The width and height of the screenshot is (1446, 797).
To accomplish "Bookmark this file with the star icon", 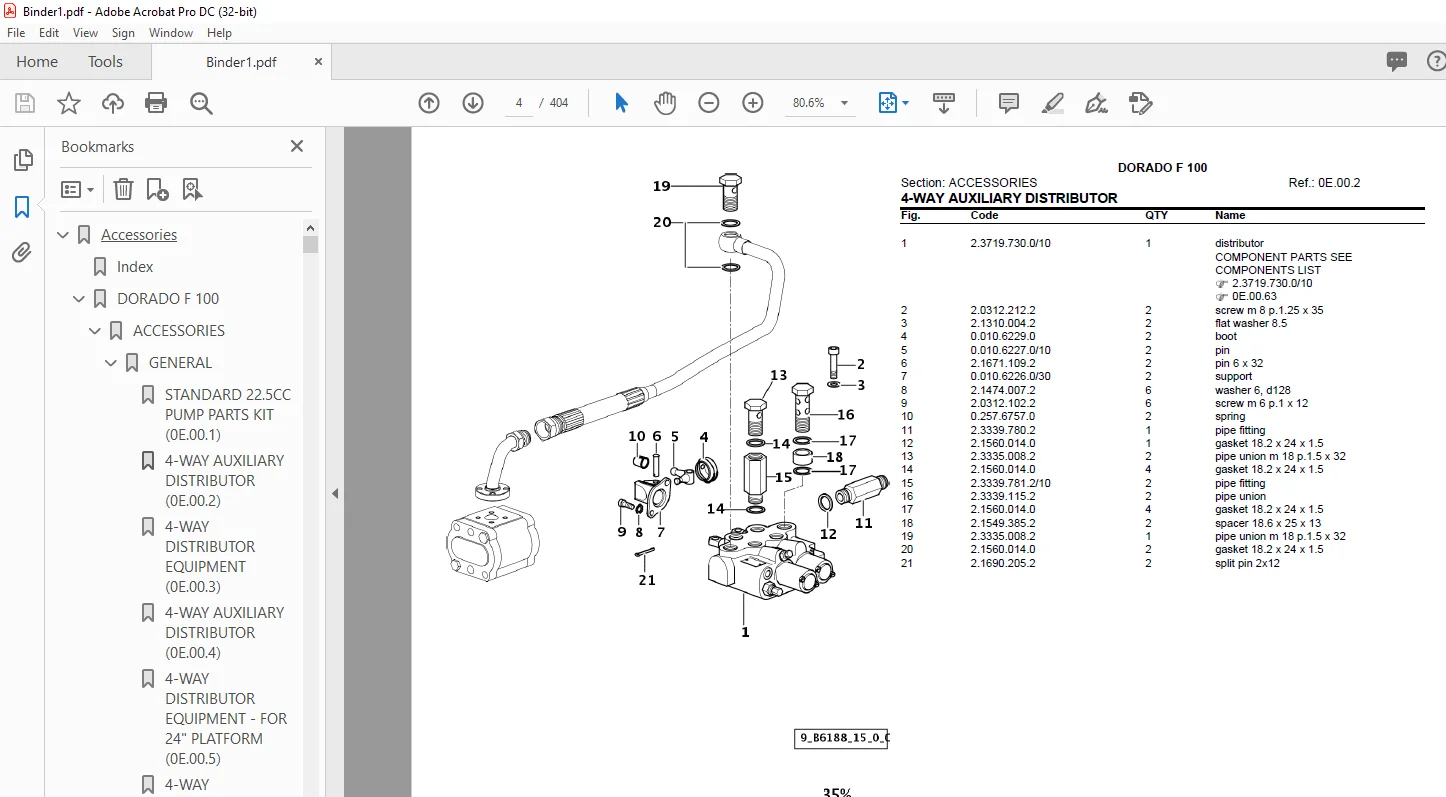I will pyautogui.click(x=68, y=103).
